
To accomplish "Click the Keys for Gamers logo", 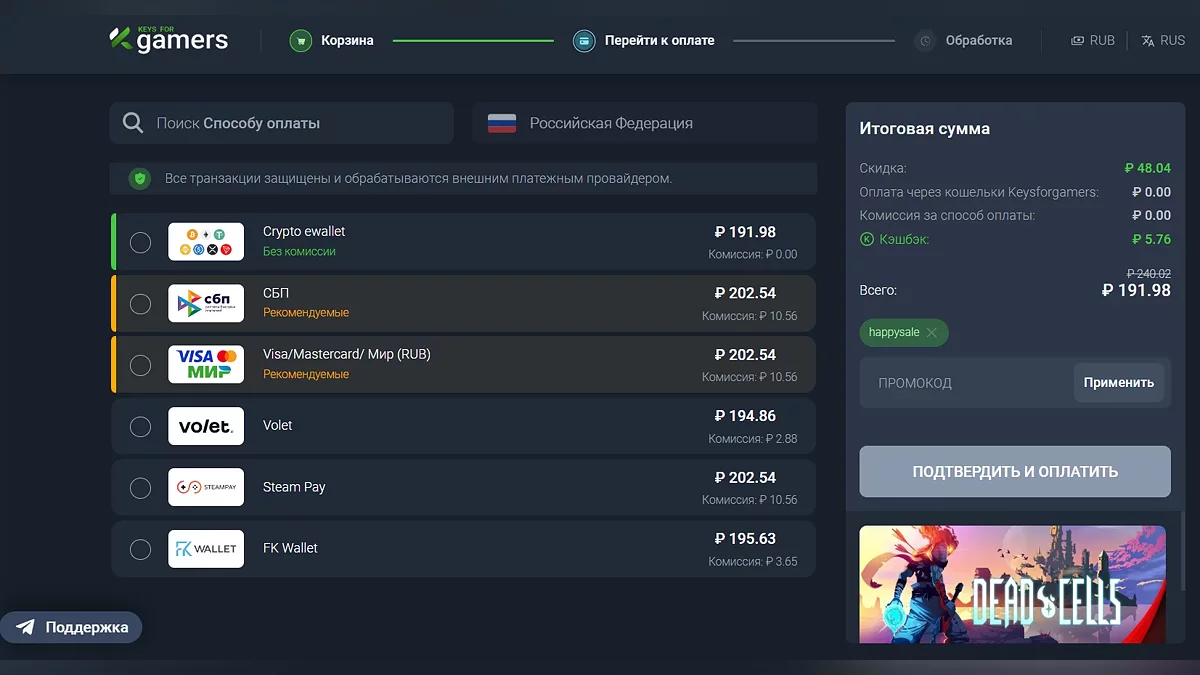I will (168, 40).
